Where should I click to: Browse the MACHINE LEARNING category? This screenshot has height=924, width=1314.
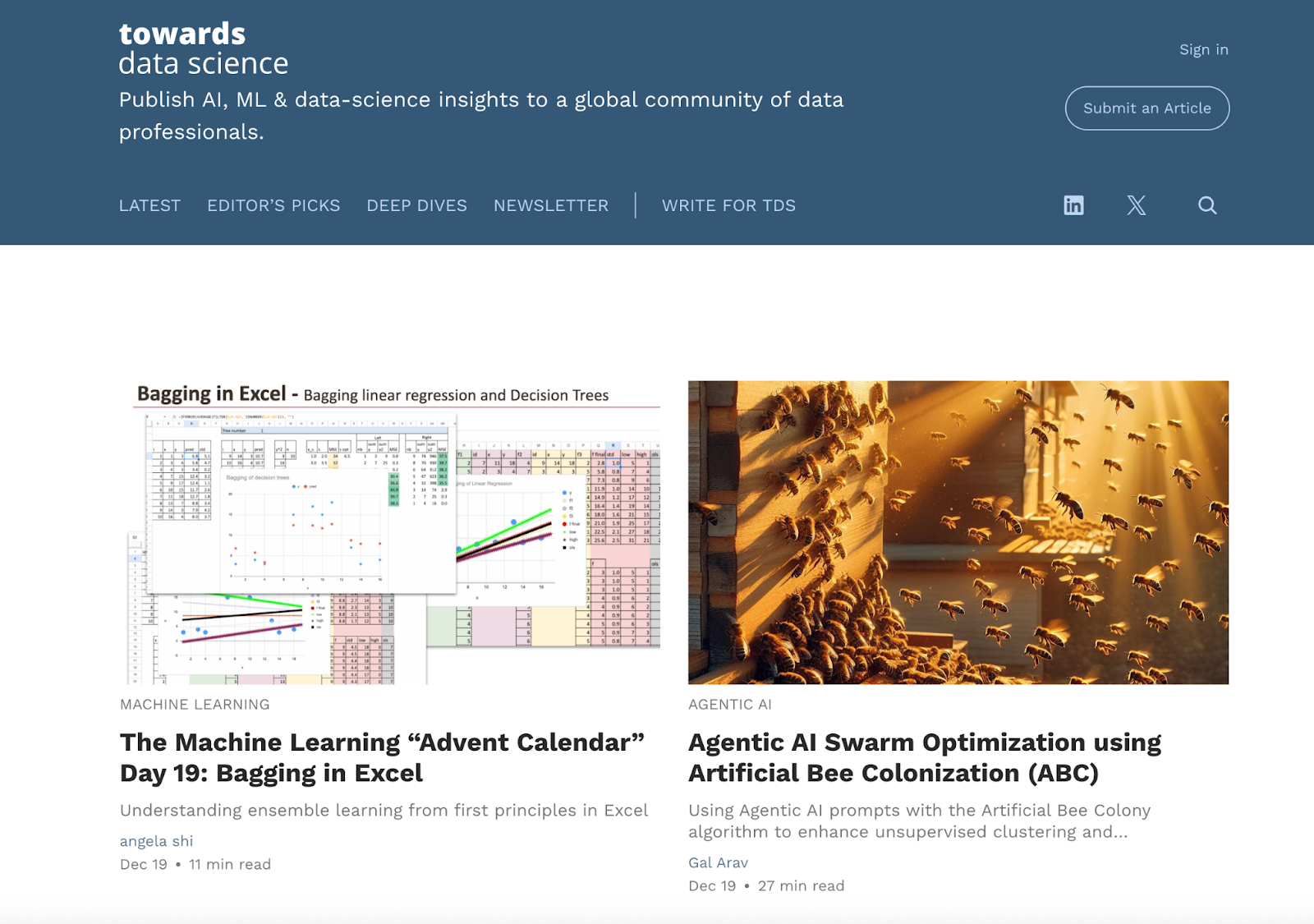pos(195,704)
